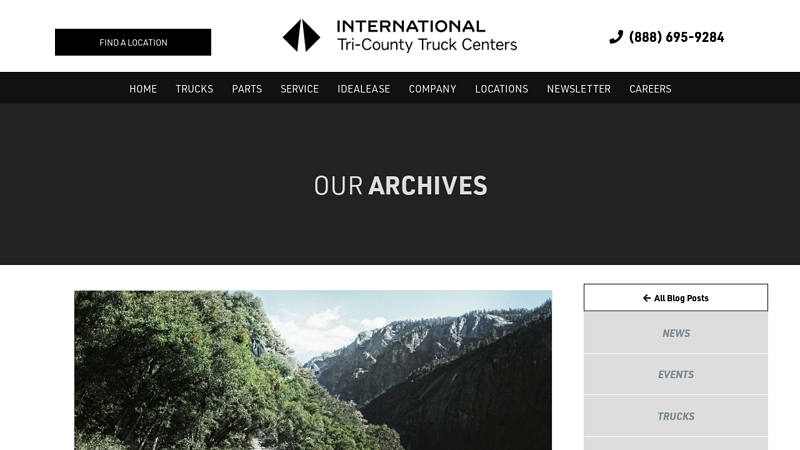Select Locations in the navigation bar

[502, 89]
